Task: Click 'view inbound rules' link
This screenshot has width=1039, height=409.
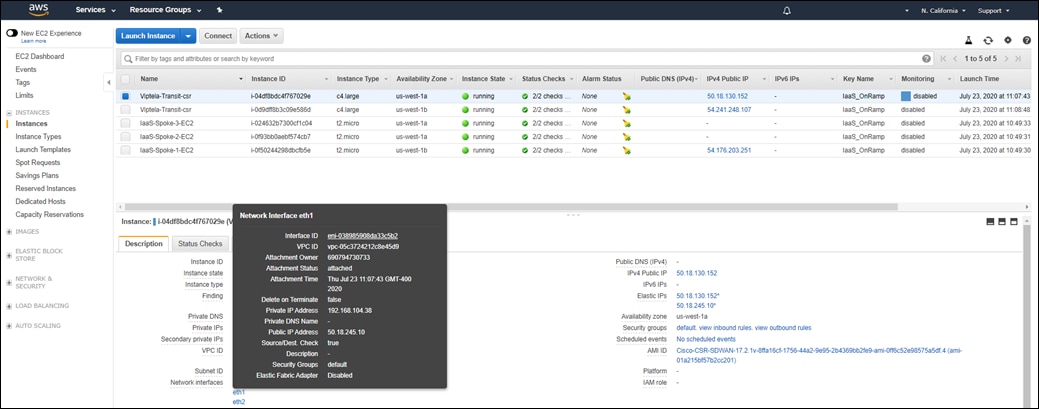Action: pyautogui.click(x=724, y=327)
